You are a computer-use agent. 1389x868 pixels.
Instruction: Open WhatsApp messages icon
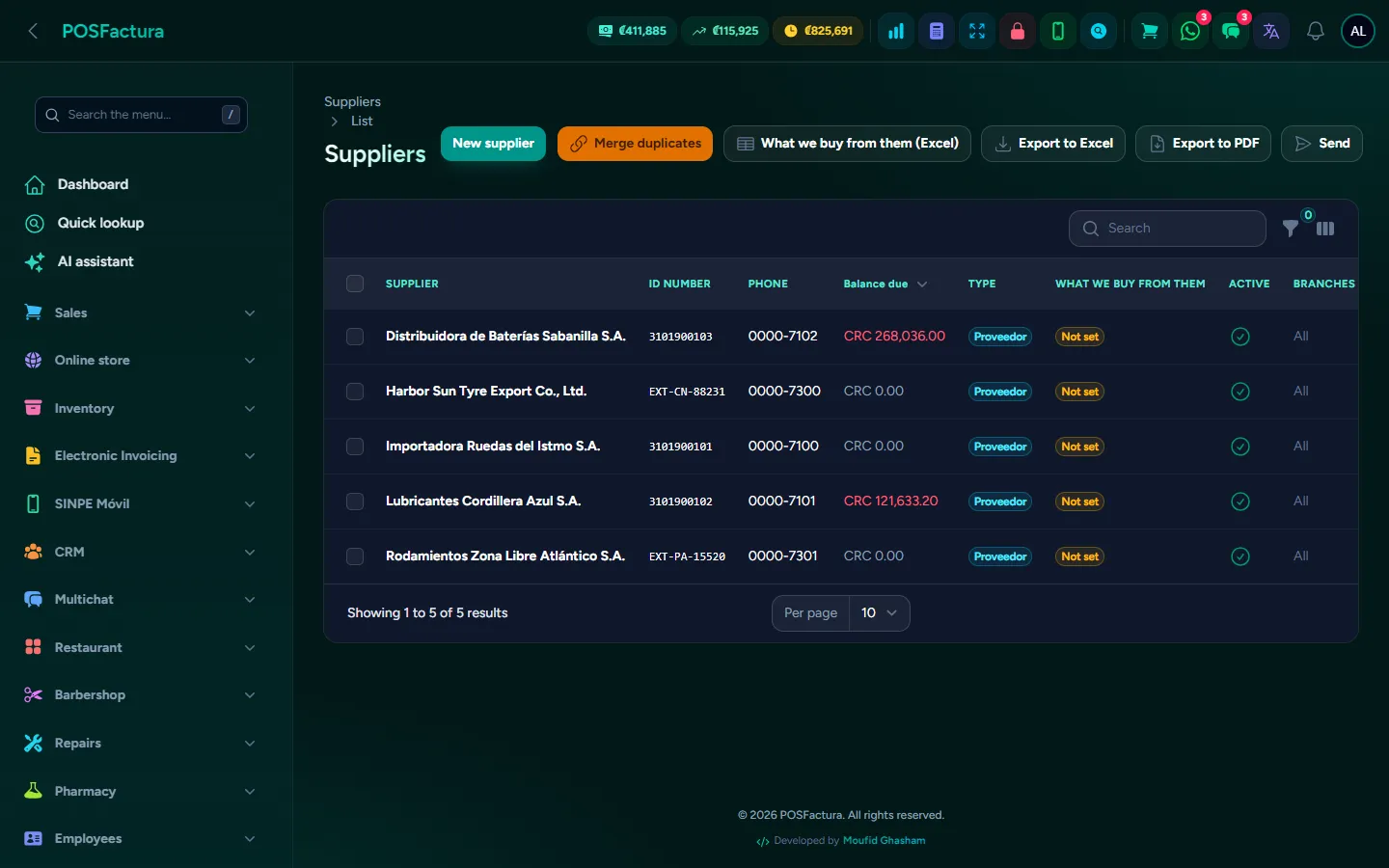1190,31
